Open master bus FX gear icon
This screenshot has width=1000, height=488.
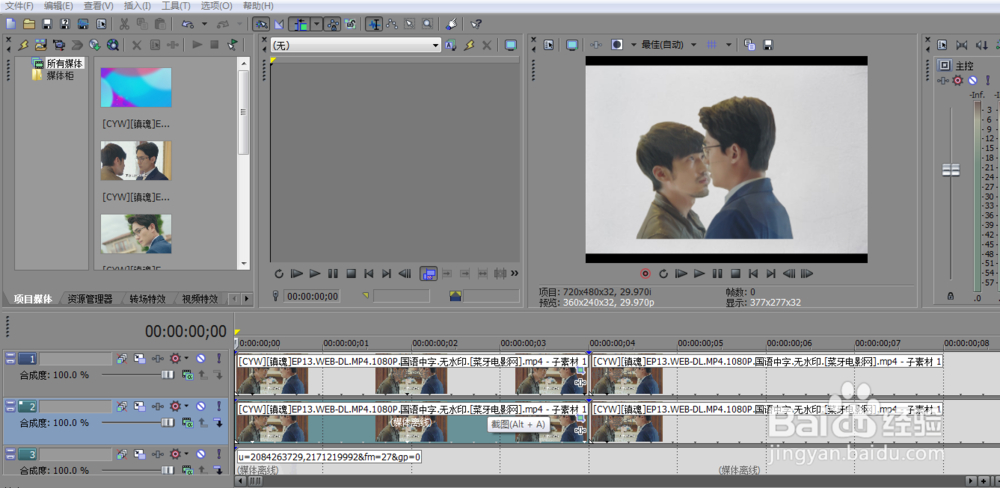(x=957, y=80)
